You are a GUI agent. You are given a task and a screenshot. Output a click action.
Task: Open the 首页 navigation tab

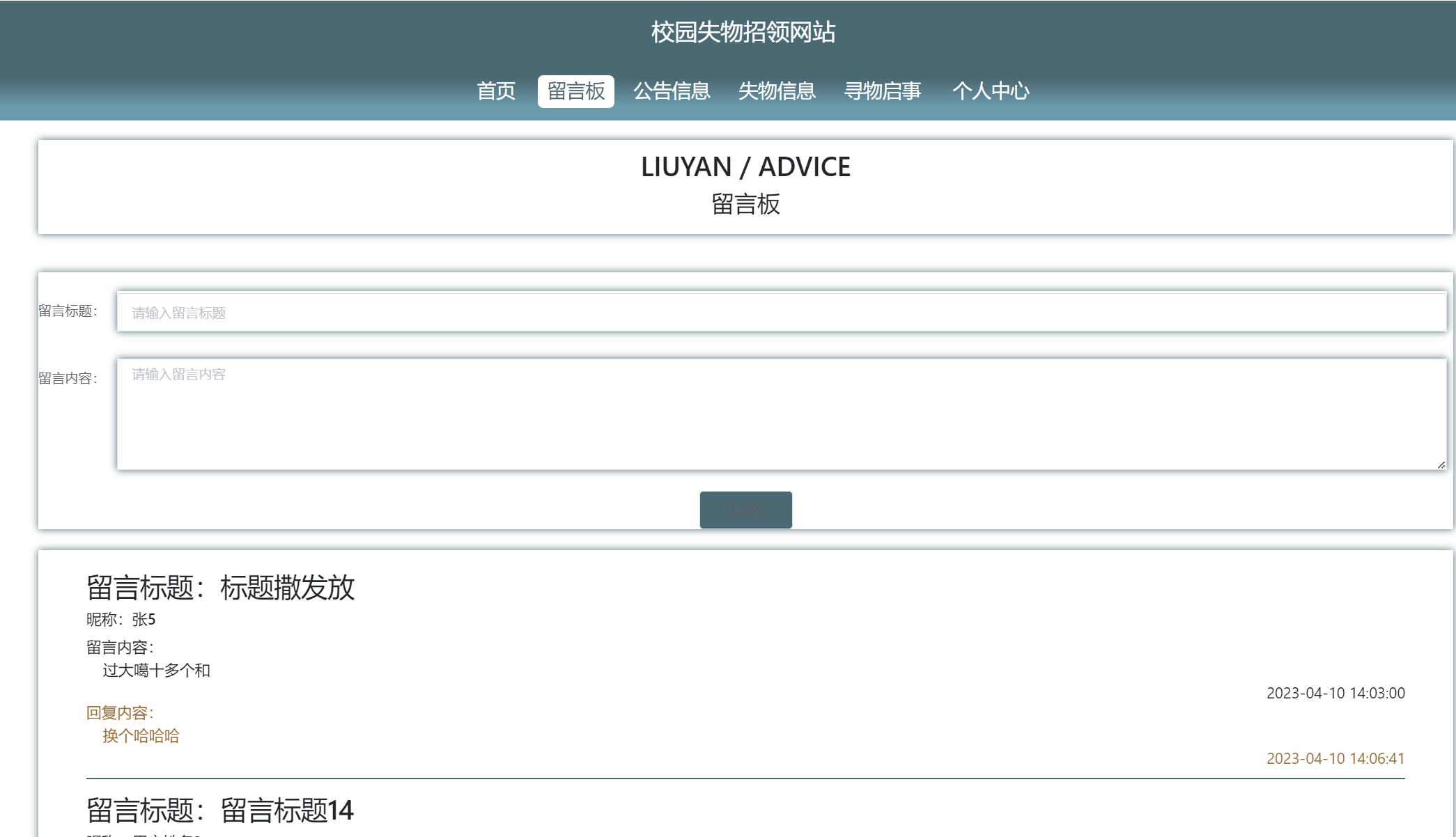coord(496,91)
